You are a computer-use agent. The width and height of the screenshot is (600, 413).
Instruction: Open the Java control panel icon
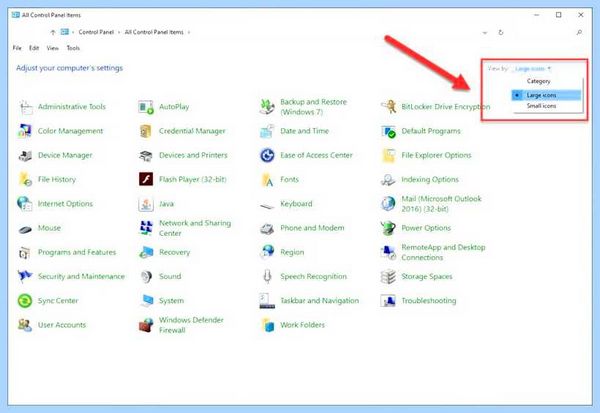pos(146,204)
